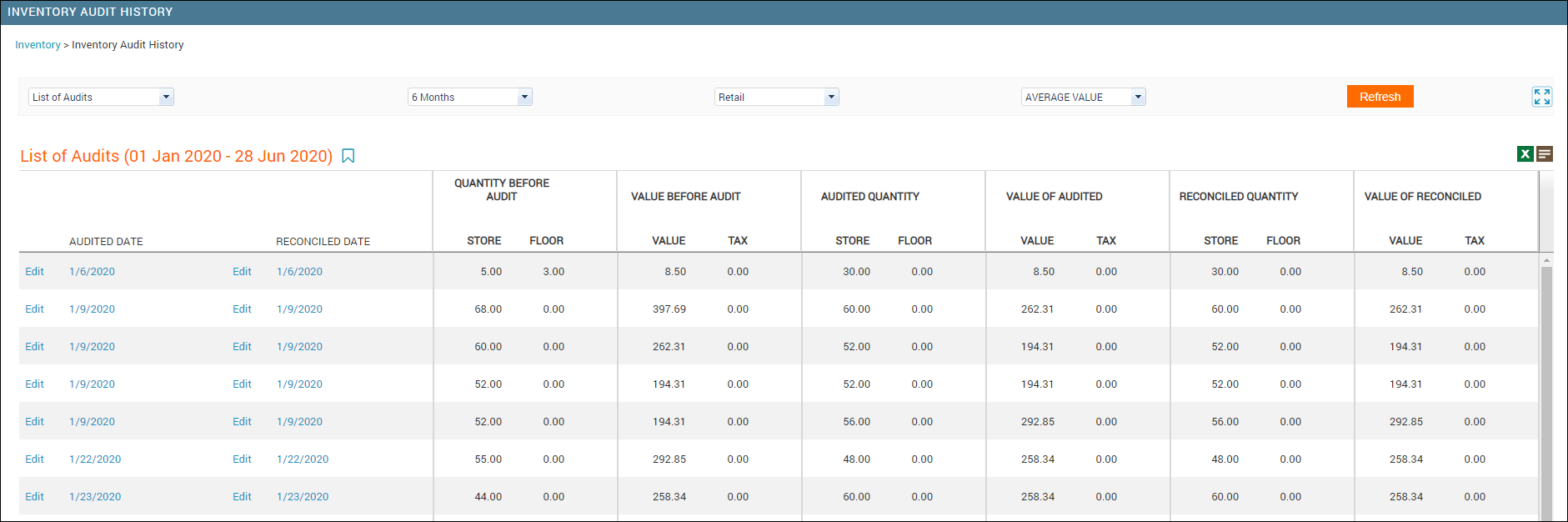Click the List of Audits date-range title

[176, 156]
